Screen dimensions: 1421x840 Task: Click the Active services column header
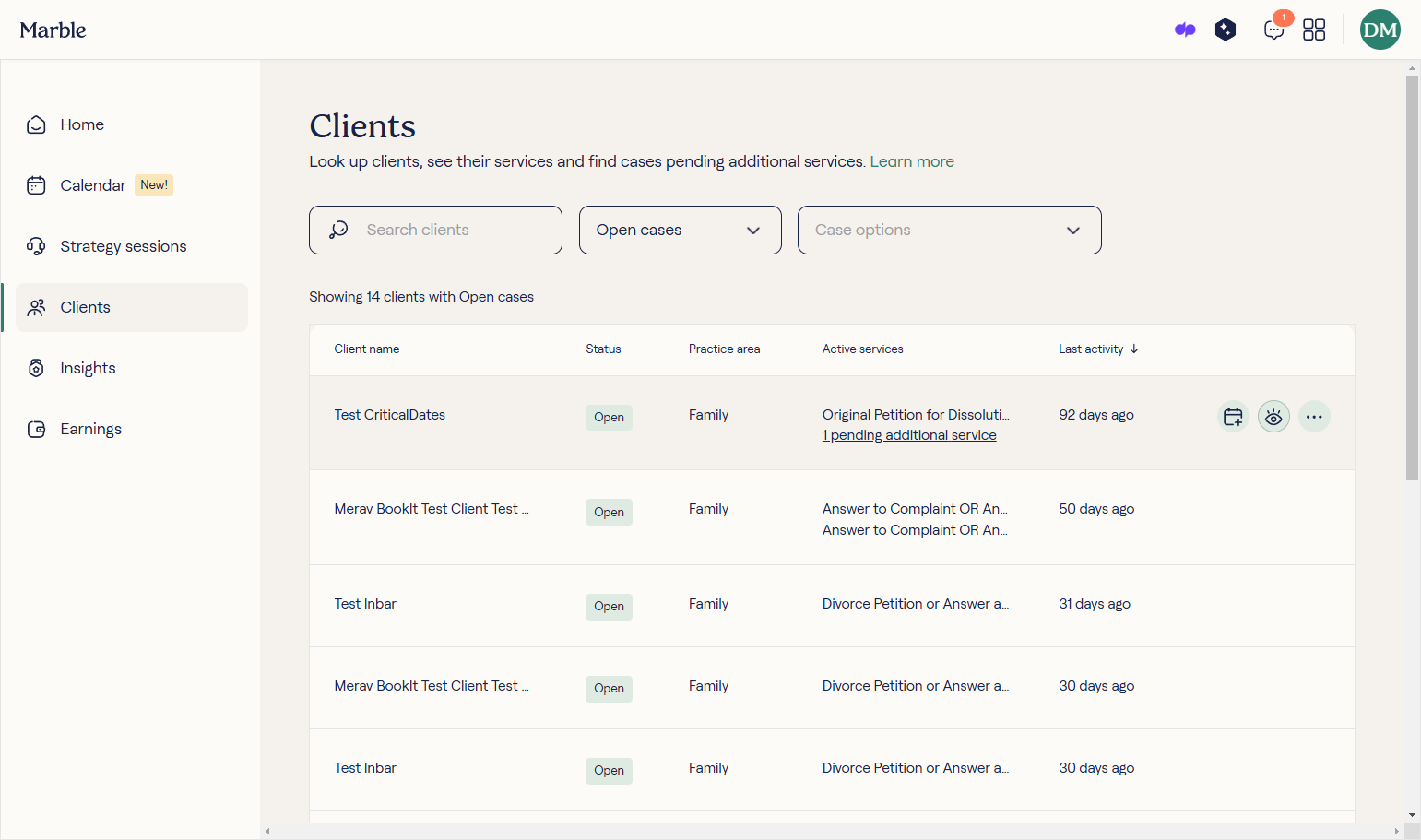tap(862, 349)
